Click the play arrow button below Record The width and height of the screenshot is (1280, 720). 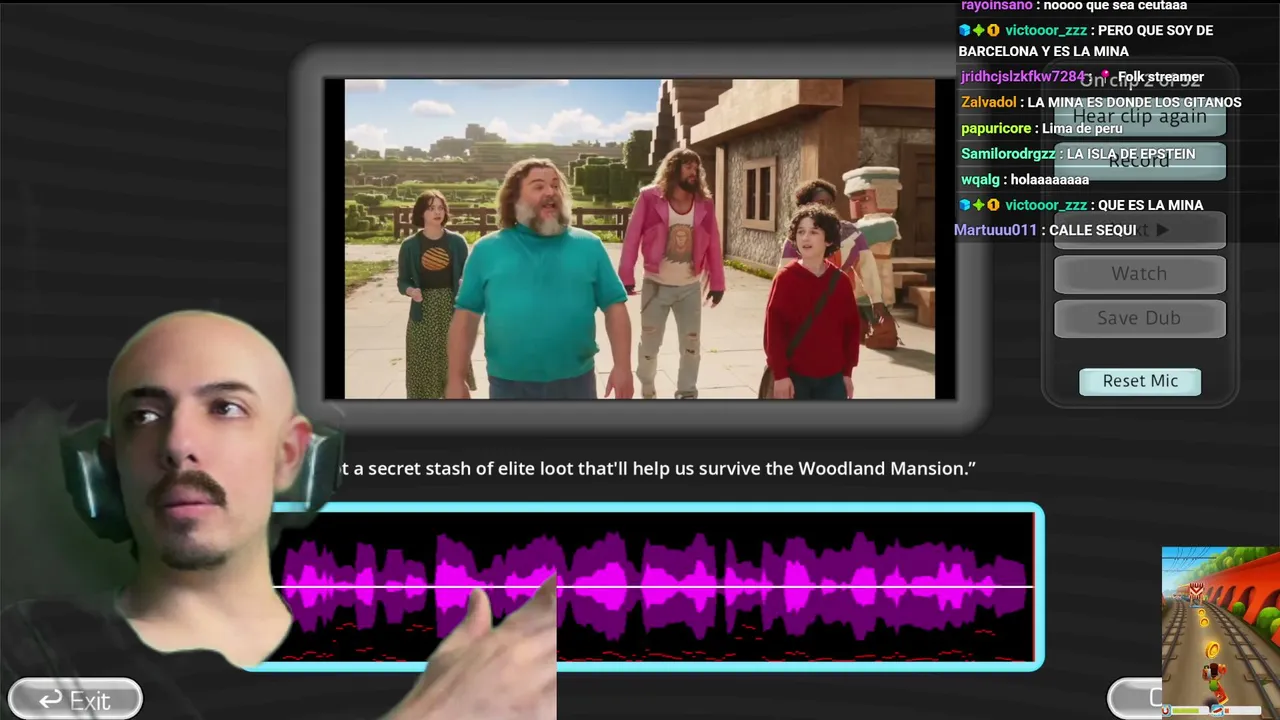click(x=1139, y=230)
